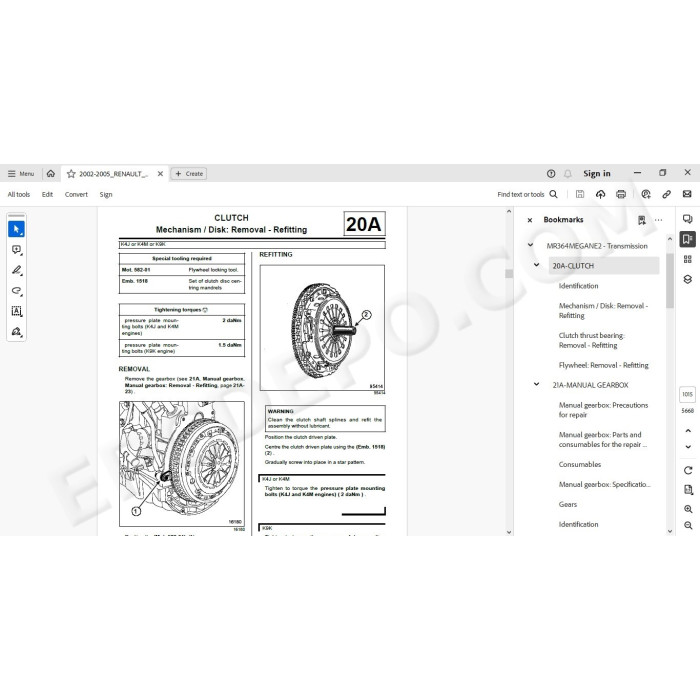Image resolution: width=700 pixels, height=700 pixels.
Task: Zoom in with magnifier plus
Action: [688, 509]
